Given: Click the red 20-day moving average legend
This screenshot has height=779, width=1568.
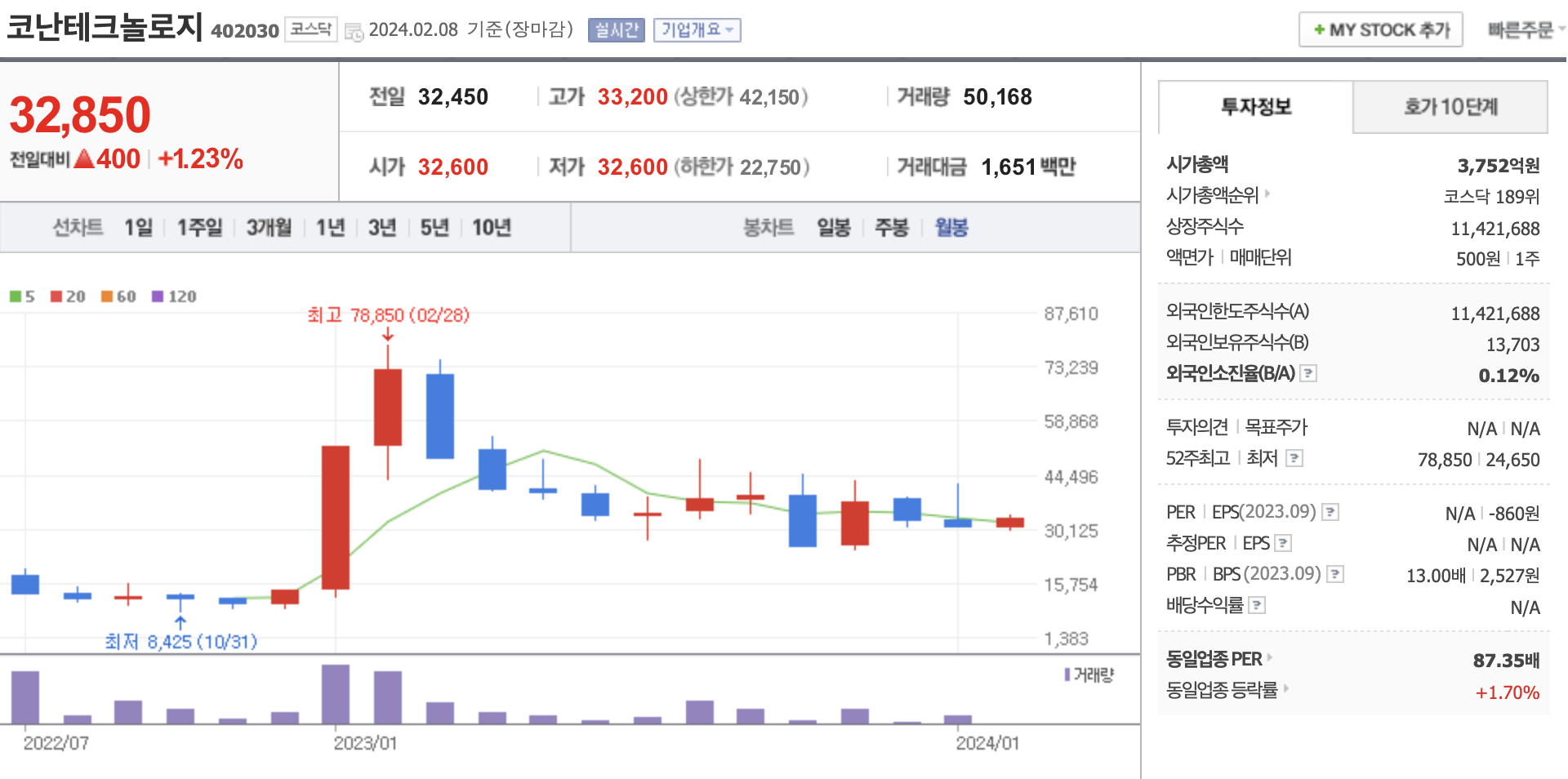Looking at the screenshot, I should click(x=68, y=296).
